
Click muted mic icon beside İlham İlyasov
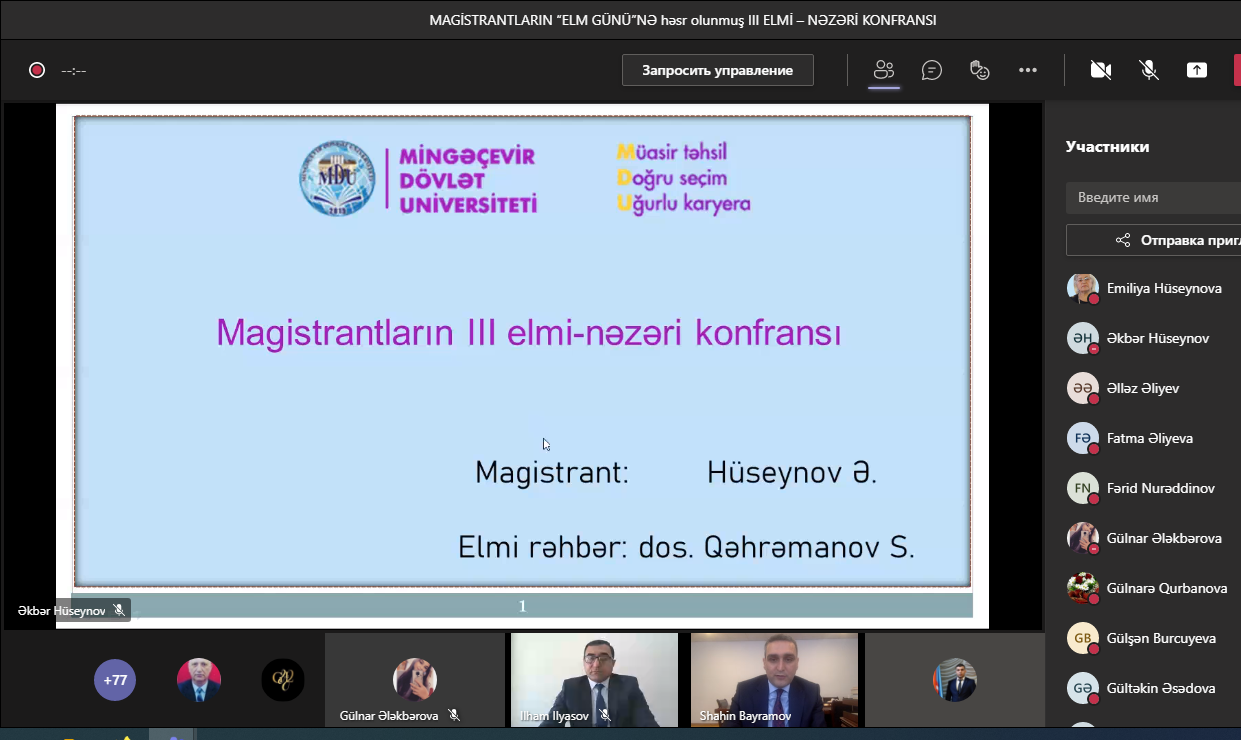click(604, 716)
